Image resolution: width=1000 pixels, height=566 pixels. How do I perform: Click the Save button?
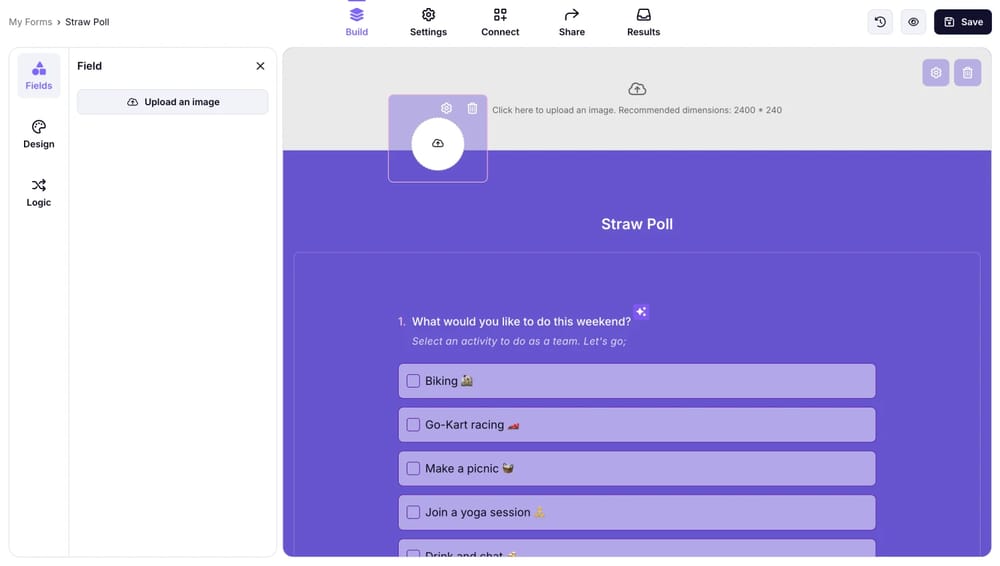pyautogui.click(x=962, y=22)
